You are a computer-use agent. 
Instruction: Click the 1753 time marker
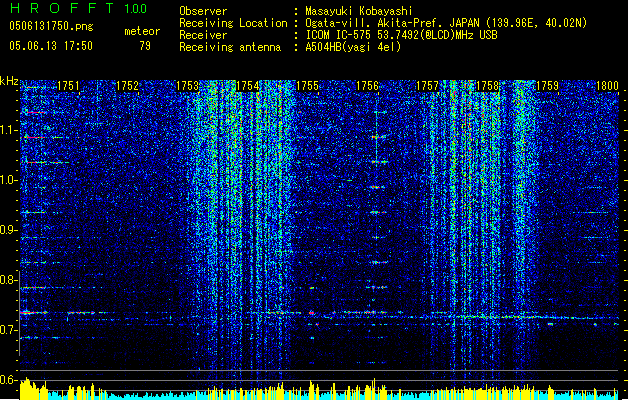(x=187, y=86)
